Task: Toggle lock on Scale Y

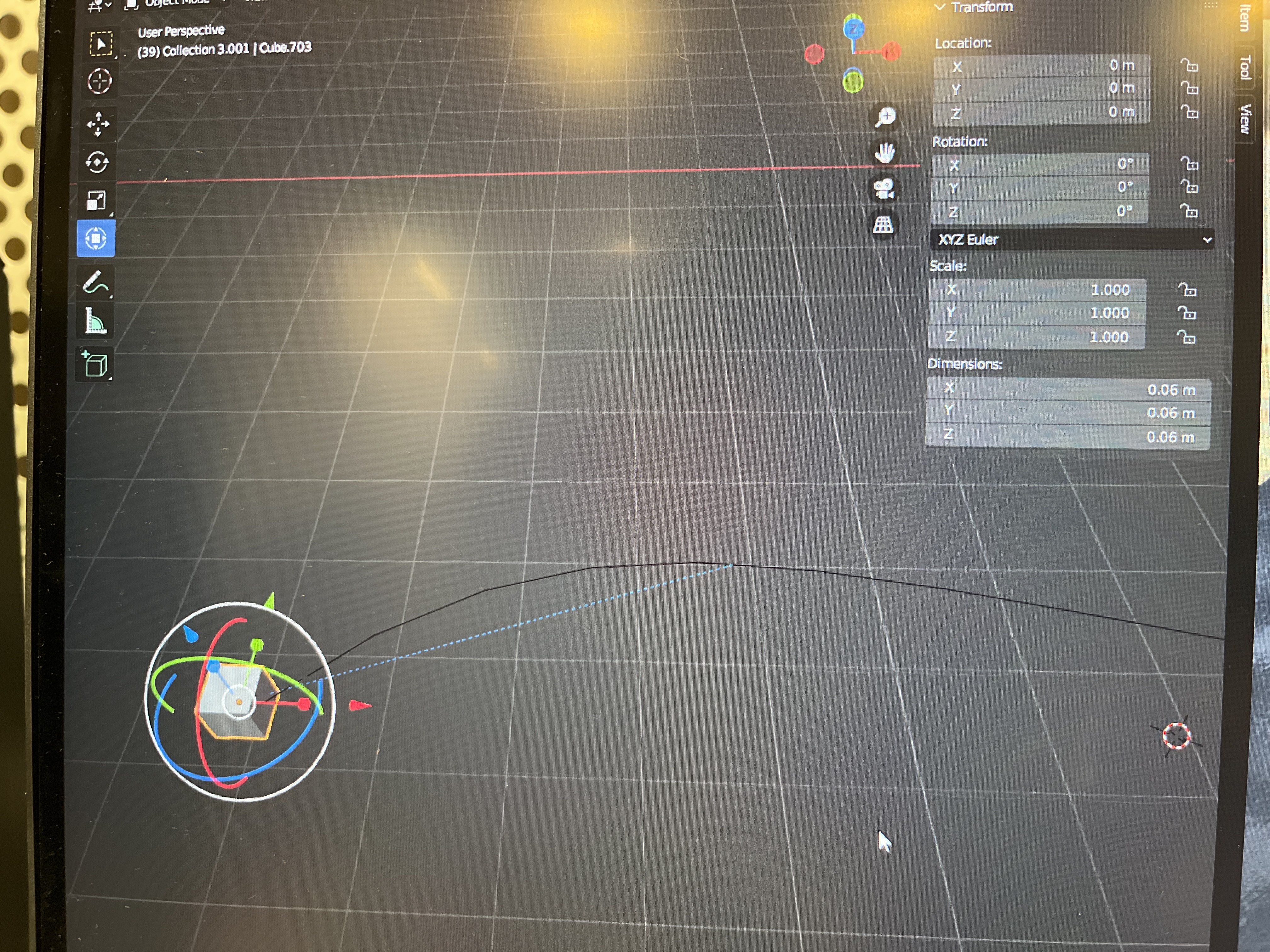Action: click(1186, 313)
